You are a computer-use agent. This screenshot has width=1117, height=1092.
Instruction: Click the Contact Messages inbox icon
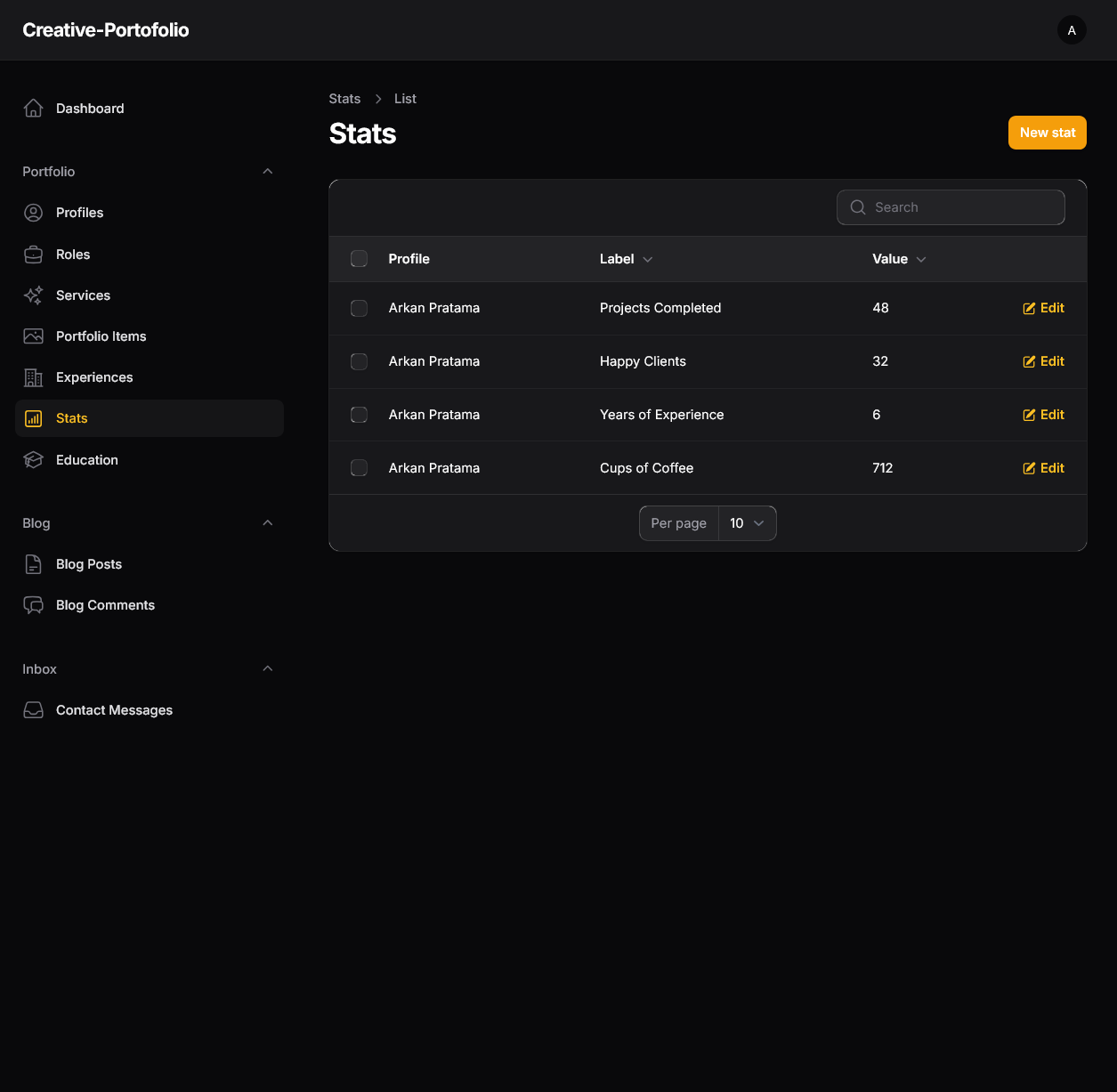(33, 710)
